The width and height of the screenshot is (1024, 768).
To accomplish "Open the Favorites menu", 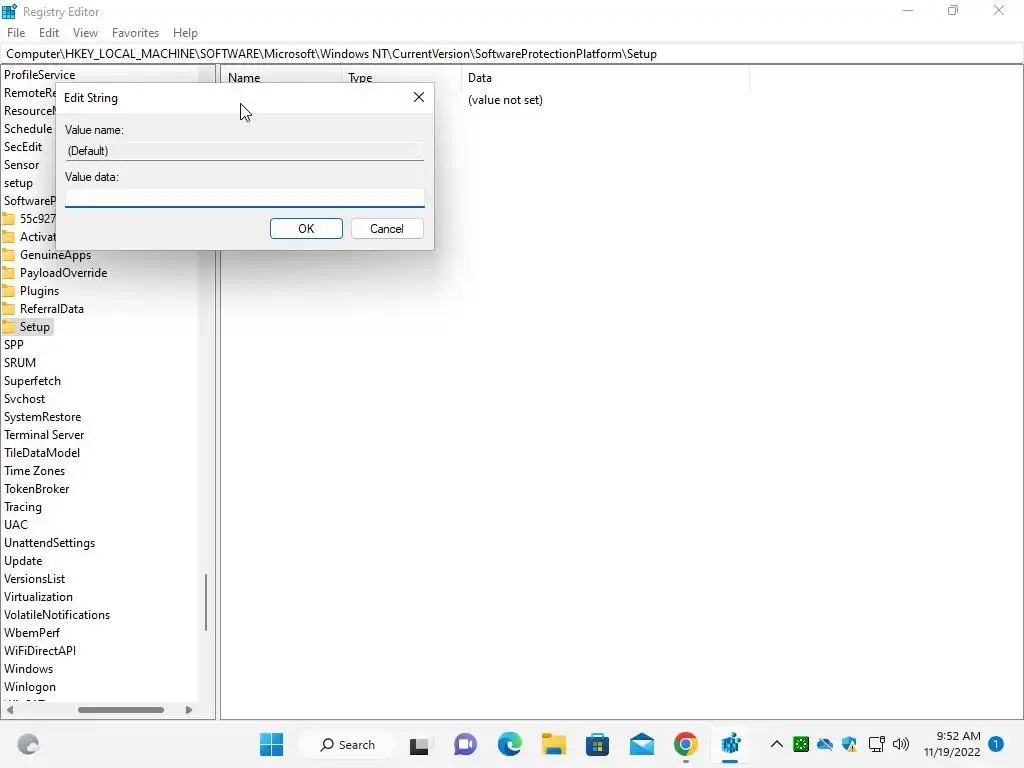I will click(135, 33).
